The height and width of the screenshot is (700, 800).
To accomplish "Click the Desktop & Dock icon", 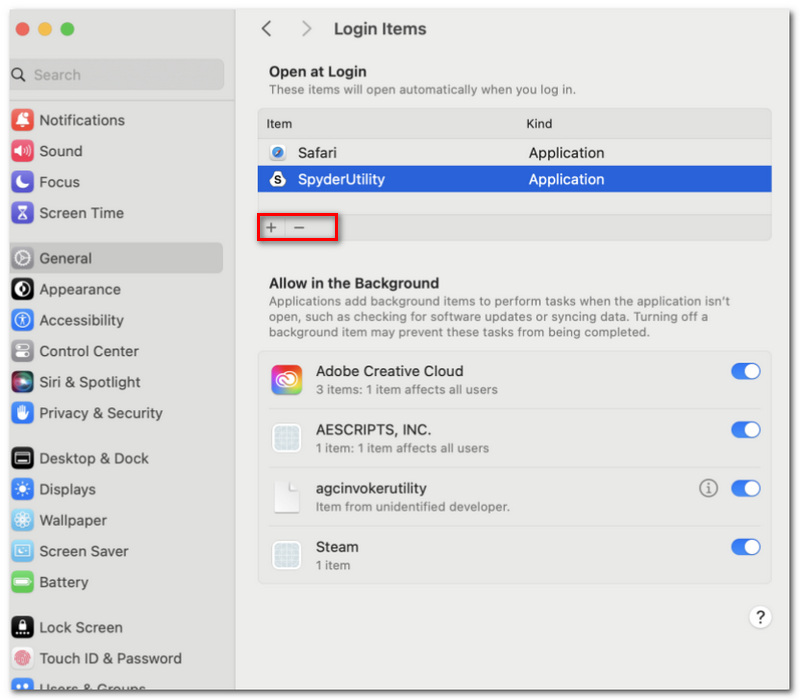I will (x=22, y=458).
